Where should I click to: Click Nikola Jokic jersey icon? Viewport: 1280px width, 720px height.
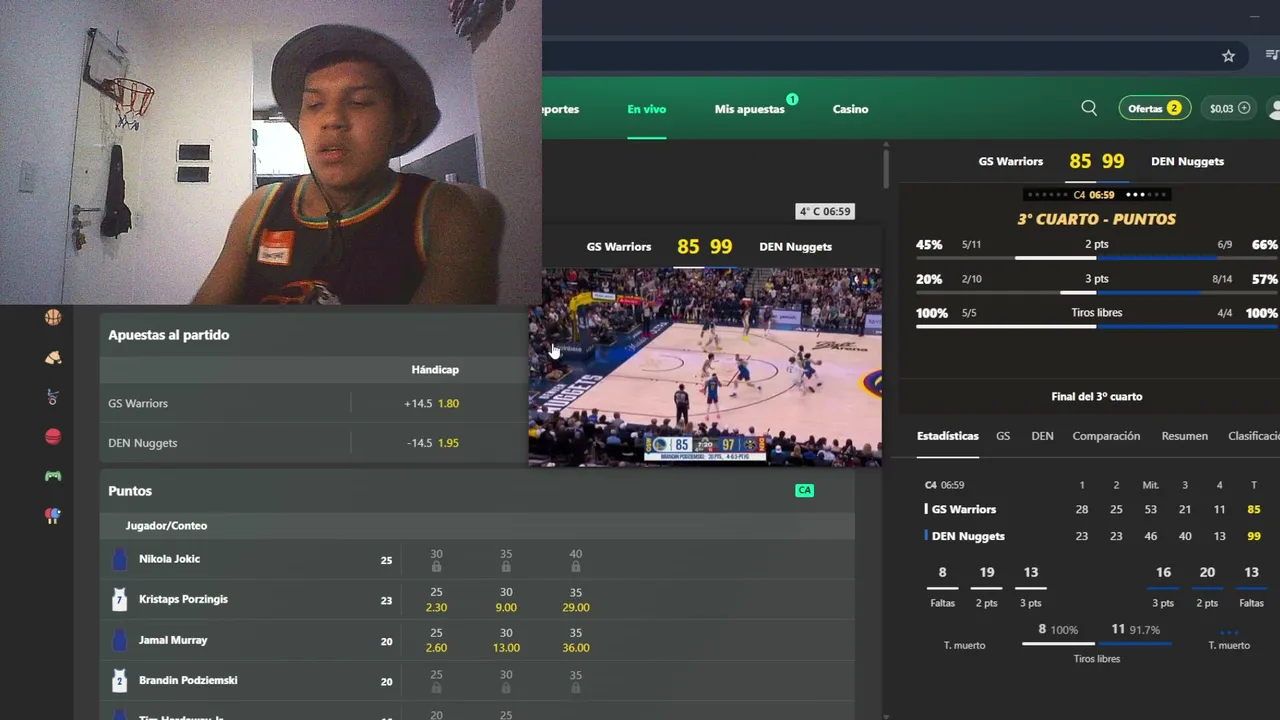pos(120,559)
